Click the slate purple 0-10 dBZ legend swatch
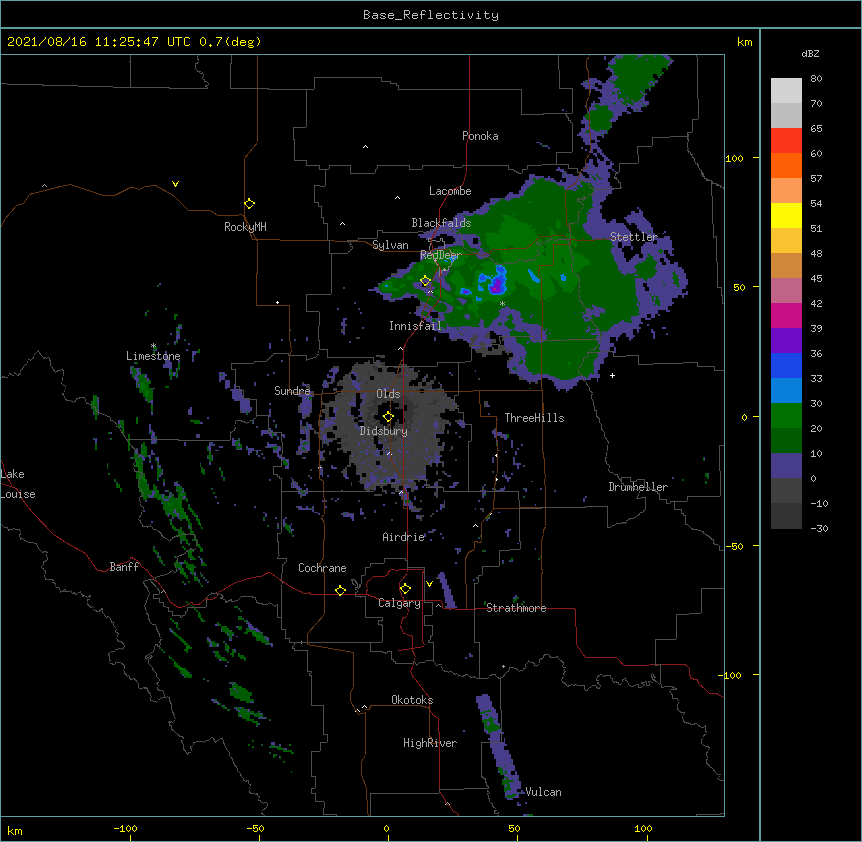This screenshot has width=862, height=842. (x=786, y=466)
